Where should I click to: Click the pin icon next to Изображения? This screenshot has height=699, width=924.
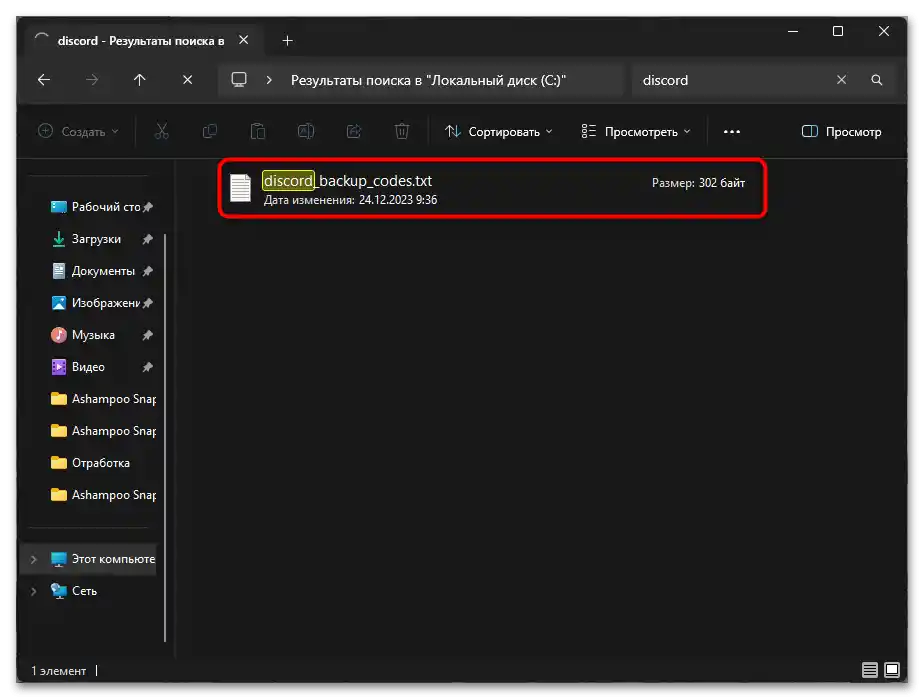[x=148, y=303]
